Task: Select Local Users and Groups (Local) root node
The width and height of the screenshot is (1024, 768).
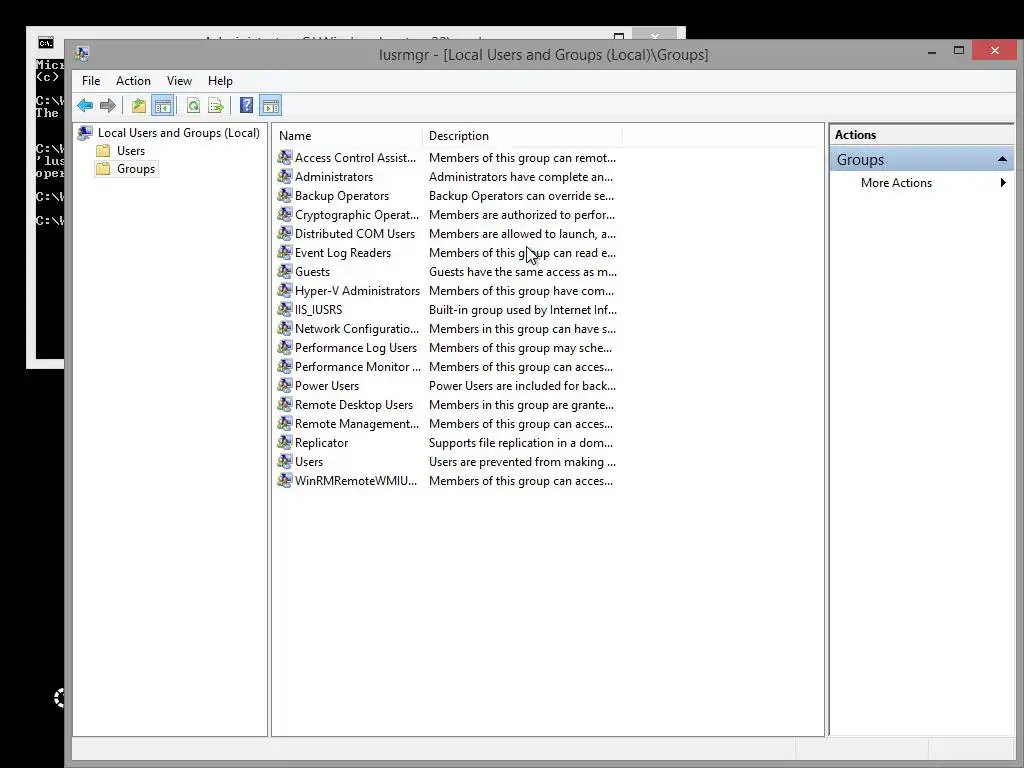Action: pyautogui.click(x=178, y=133)
